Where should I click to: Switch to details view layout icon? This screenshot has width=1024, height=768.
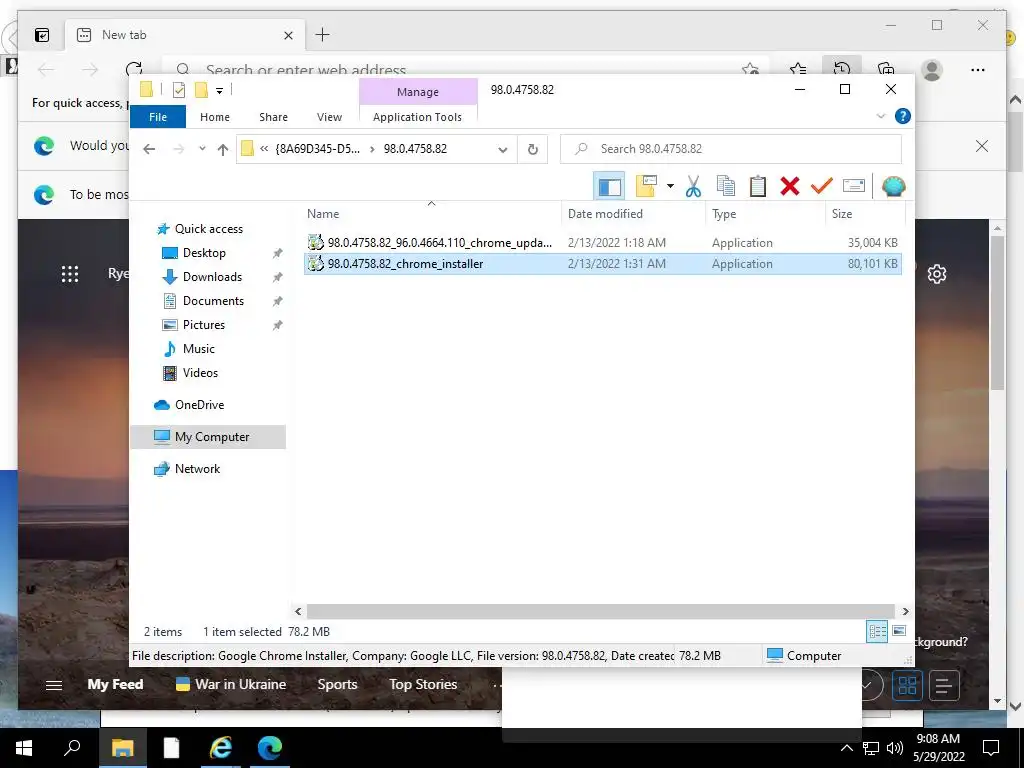(x=877, y=632)
